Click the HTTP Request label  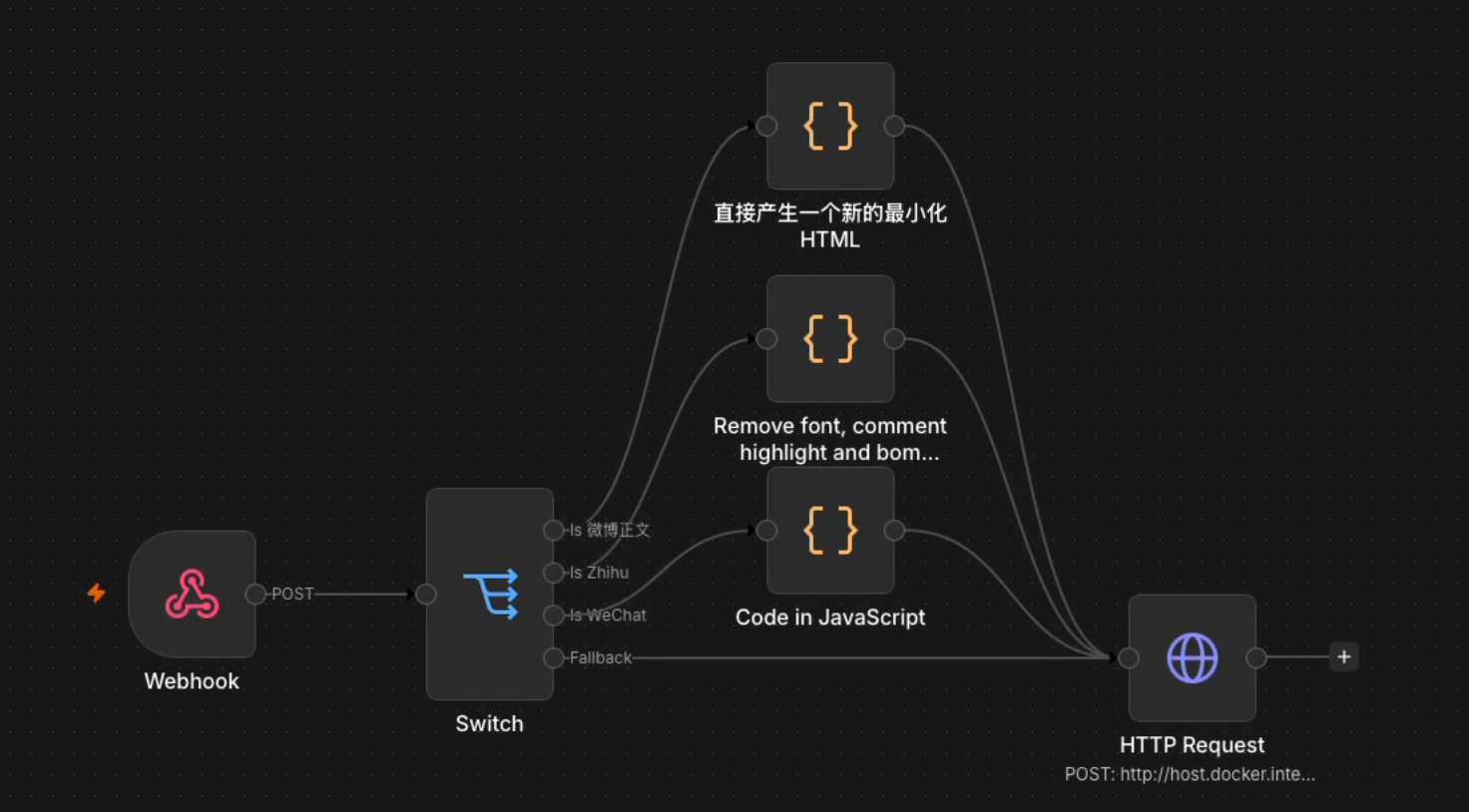pyautogui.click(x=1192, y=745)
